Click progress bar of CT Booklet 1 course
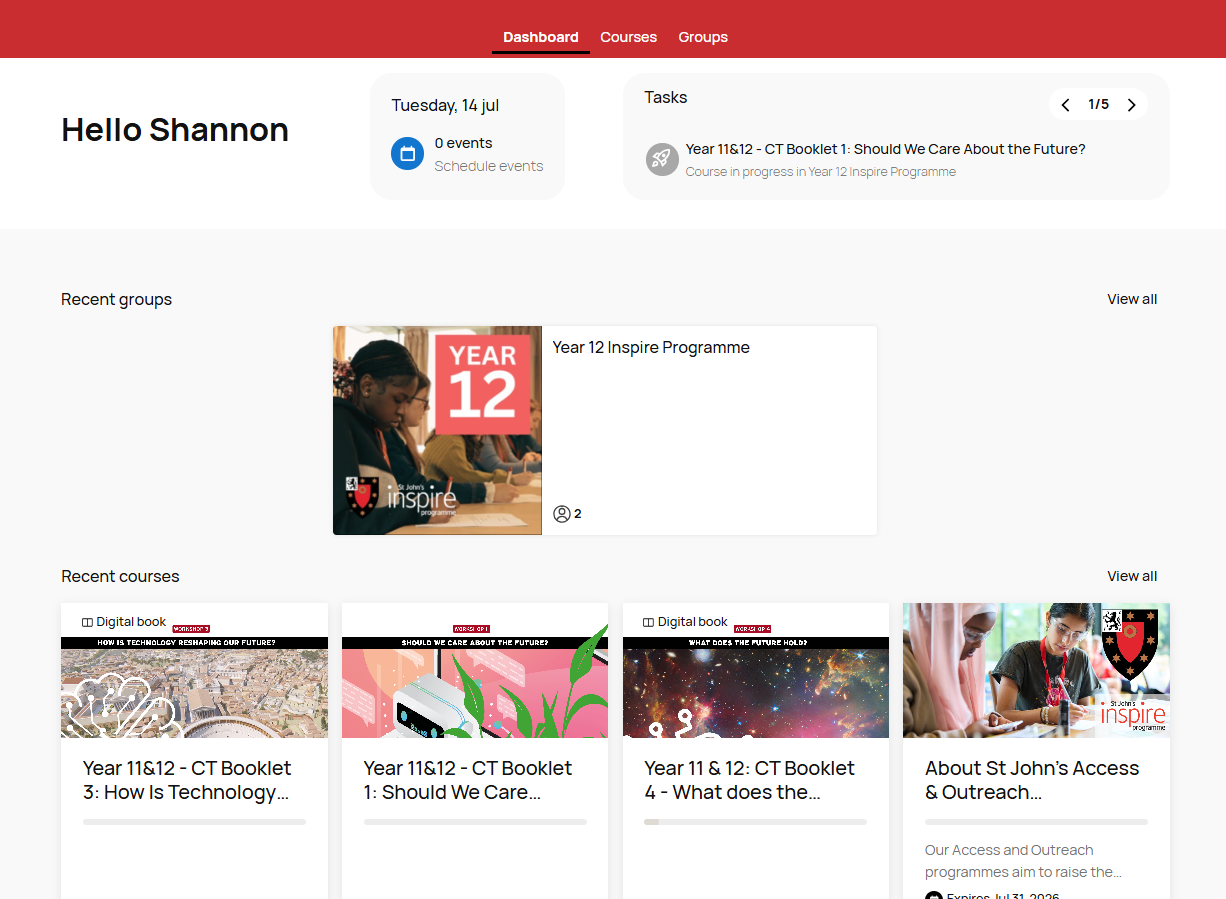 [475, 822]
